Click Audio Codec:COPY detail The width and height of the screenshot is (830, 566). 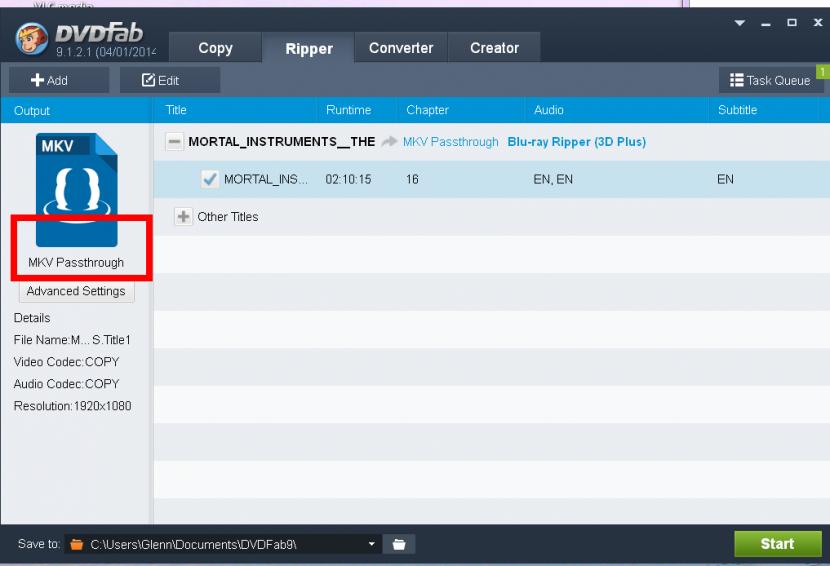point(66,384)
